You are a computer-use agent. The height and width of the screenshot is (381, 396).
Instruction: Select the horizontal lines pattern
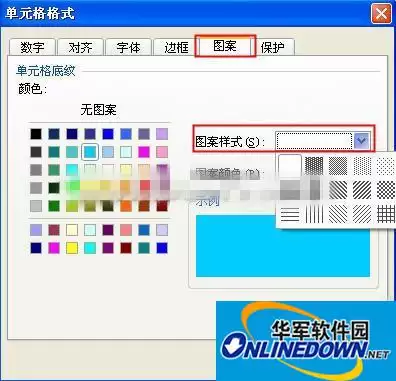click(x=290, y=214)
